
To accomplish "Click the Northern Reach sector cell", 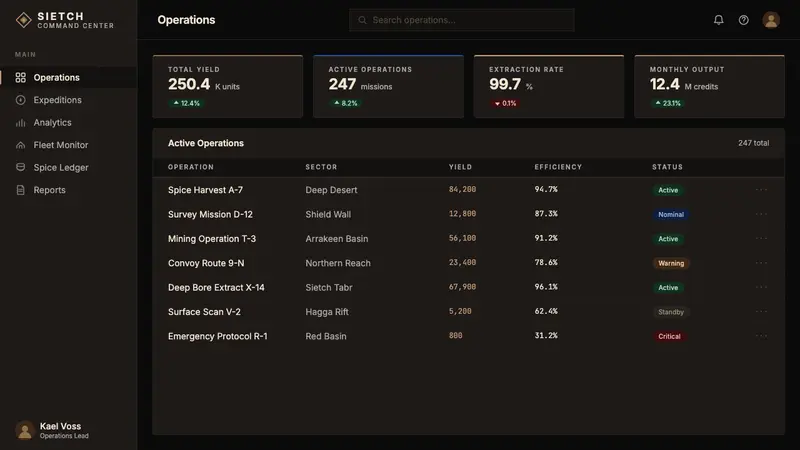I will point(338,263).
